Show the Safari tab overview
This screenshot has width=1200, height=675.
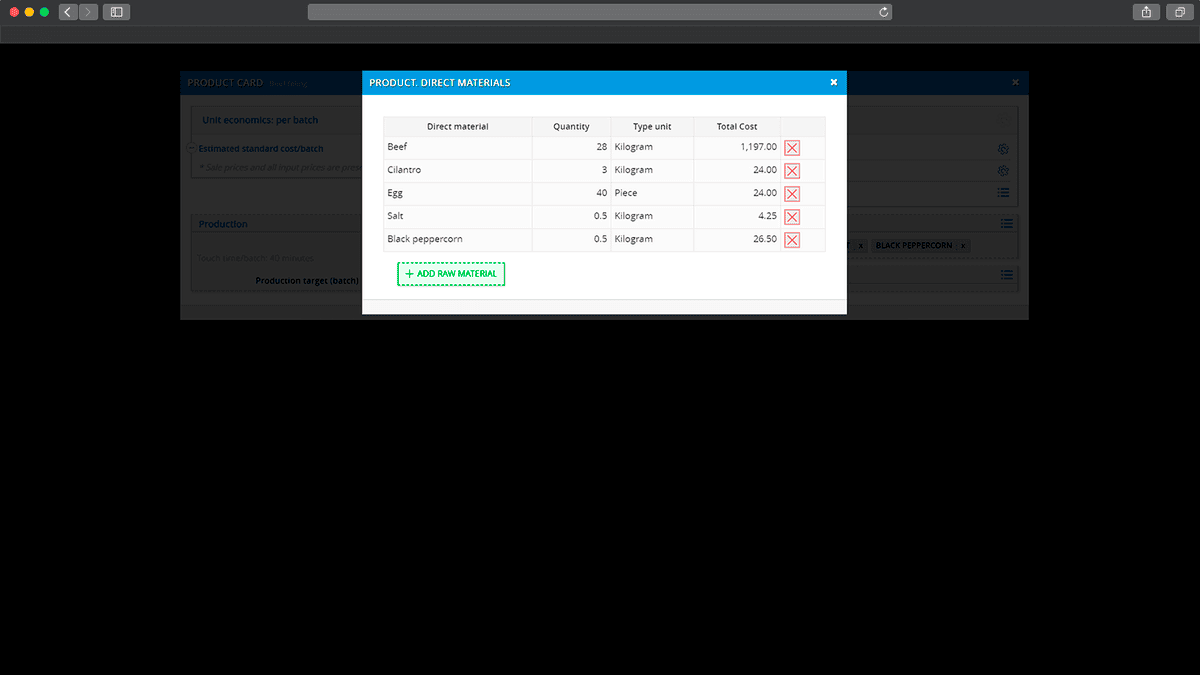coord(1180,12)
